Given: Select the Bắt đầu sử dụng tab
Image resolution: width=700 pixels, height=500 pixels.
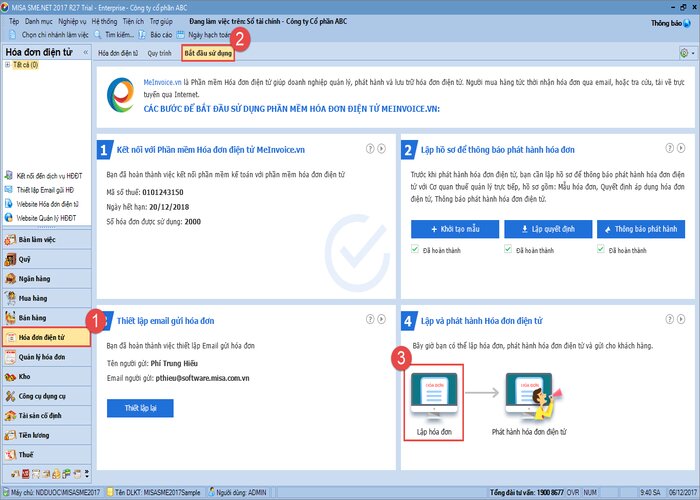Looking at the screenshot, I should click(208, 53).
